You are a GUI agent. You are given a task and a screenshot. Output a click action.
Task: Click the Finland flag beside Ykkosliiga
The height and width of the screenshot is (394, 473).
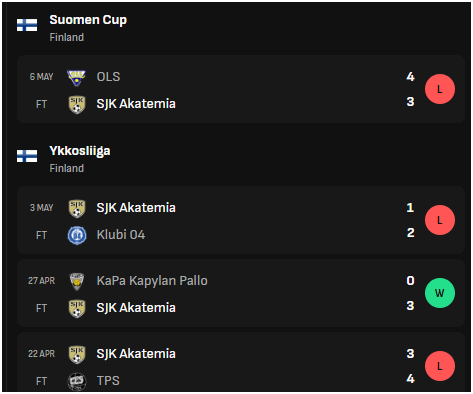[x=27, y=156]
